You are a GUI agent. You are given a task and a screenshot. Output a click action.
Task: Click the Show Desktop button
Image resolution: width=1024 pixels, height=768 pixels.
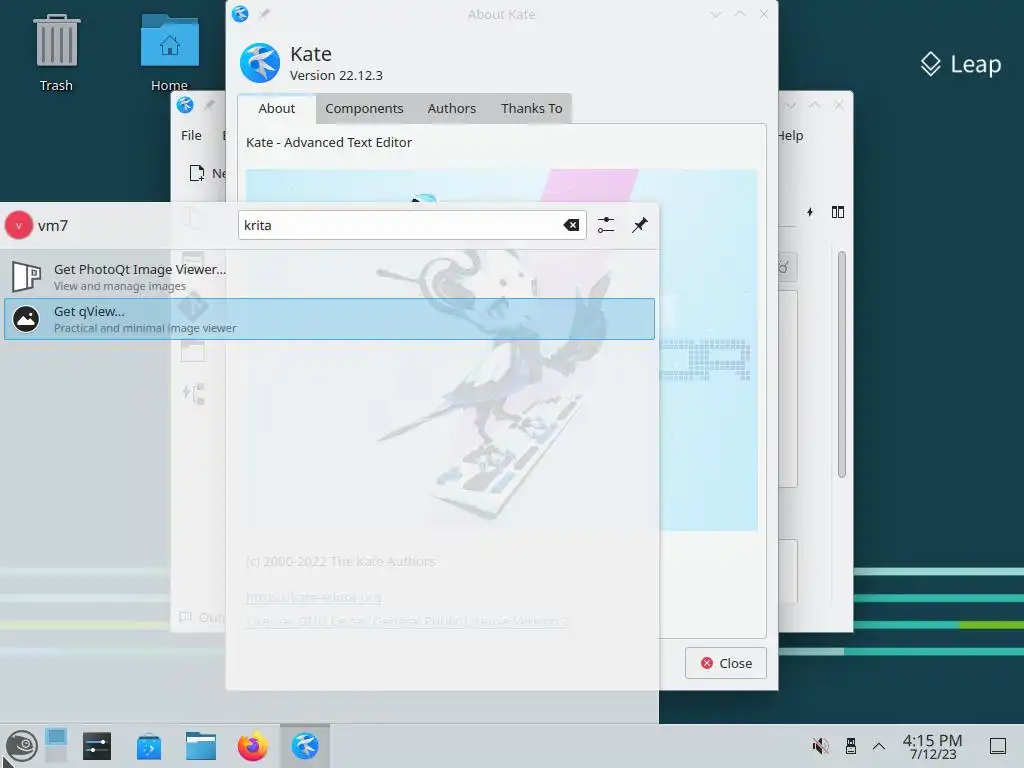point(998,746)
